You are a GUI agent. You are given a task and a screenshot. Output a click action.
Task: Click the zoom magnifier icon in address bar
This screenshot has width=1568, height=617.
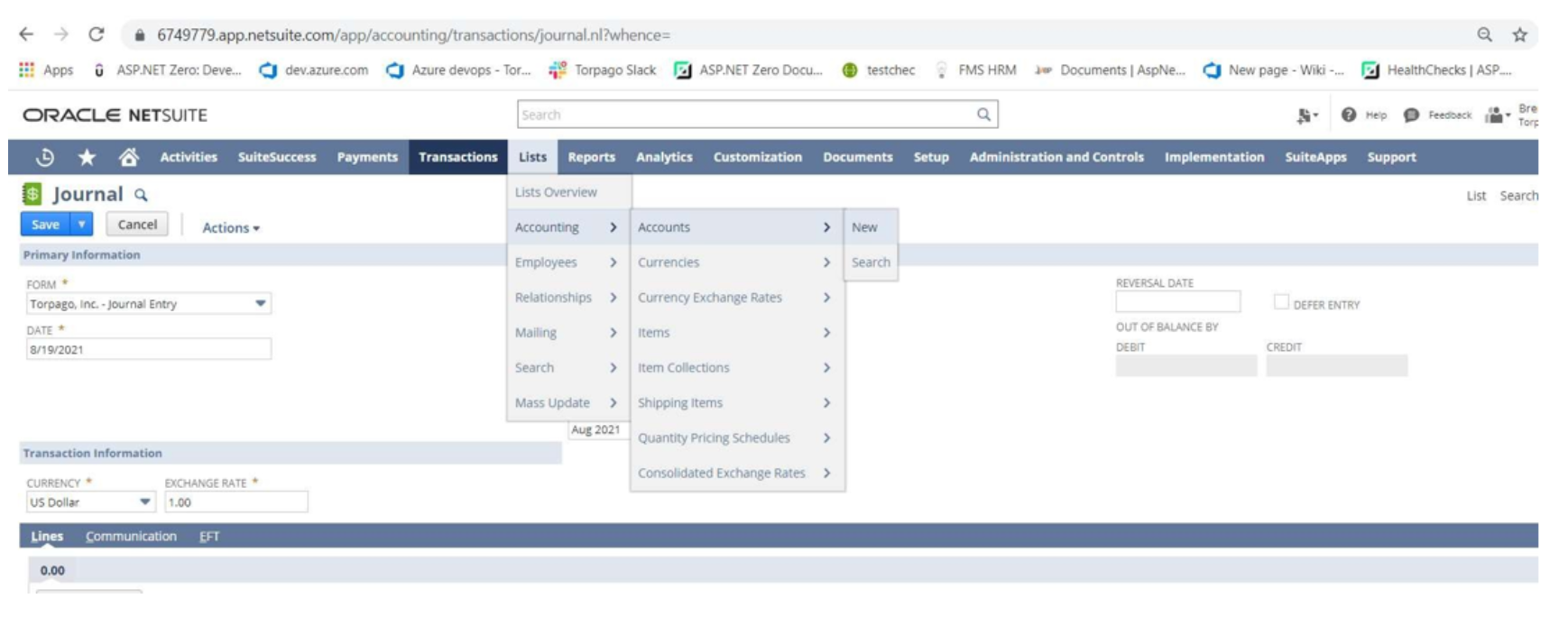tap(1484, 34)
